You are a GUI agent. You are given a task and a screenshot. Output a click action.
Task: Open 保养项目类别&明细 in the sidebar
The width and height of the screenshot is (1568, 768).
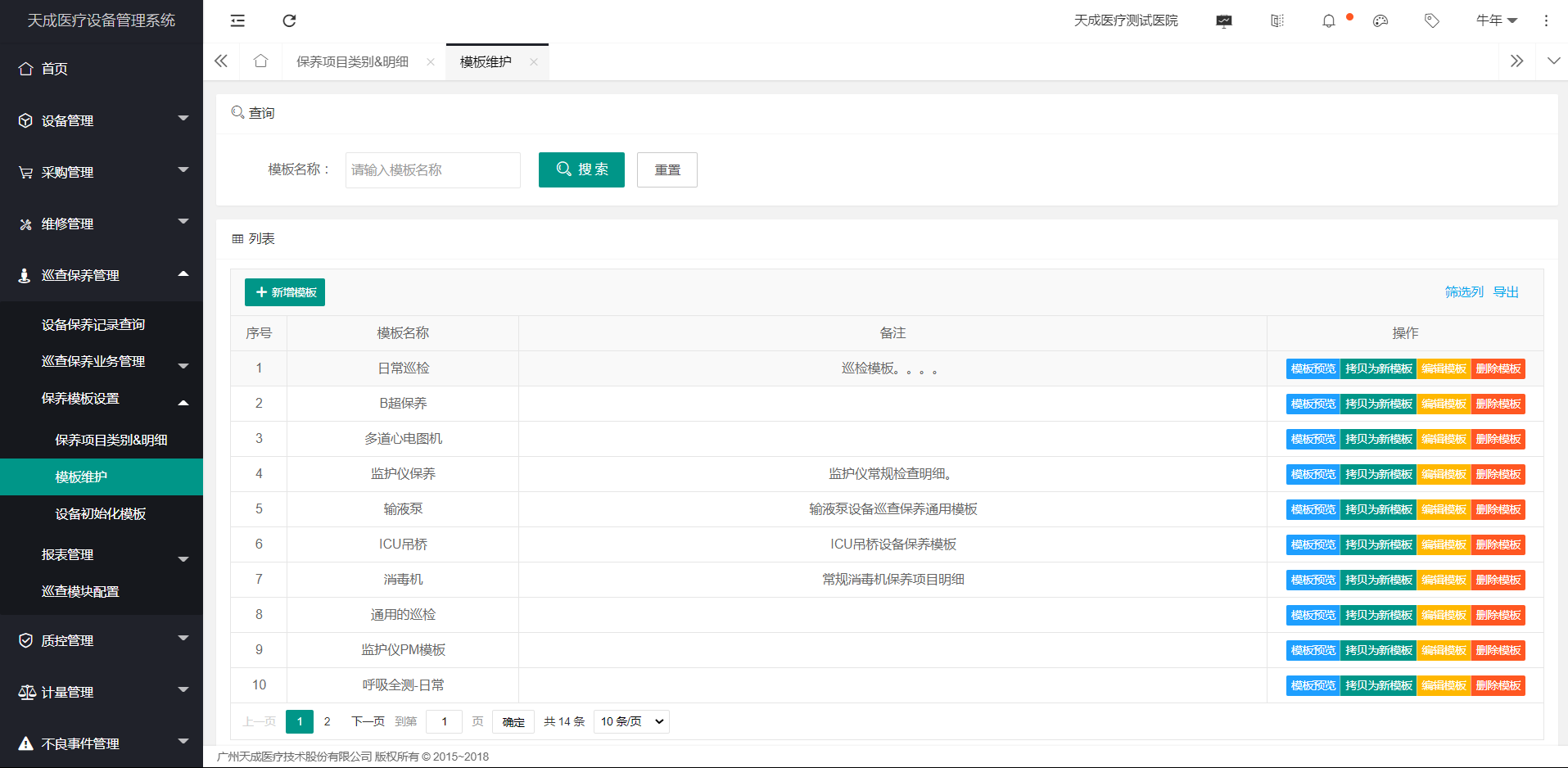coord(102,440)
